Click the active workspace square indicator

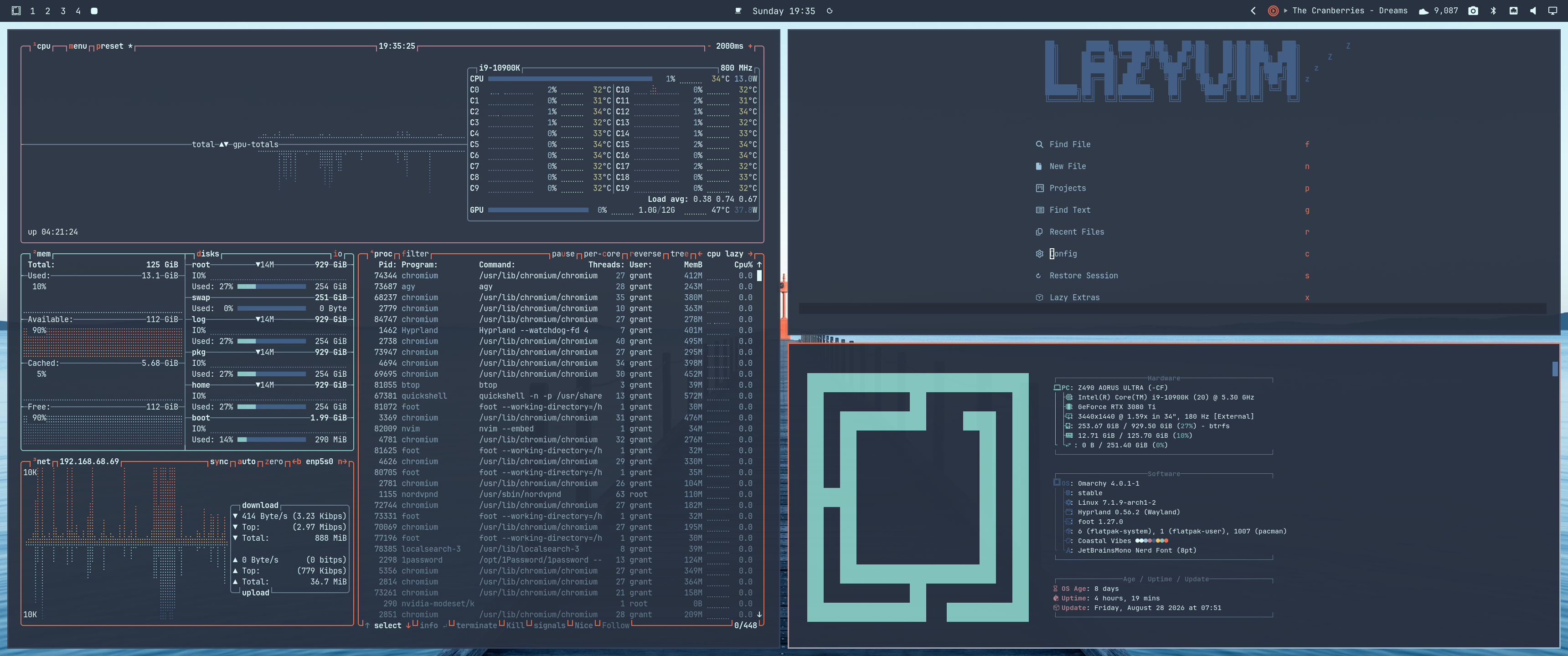point(94,11)
